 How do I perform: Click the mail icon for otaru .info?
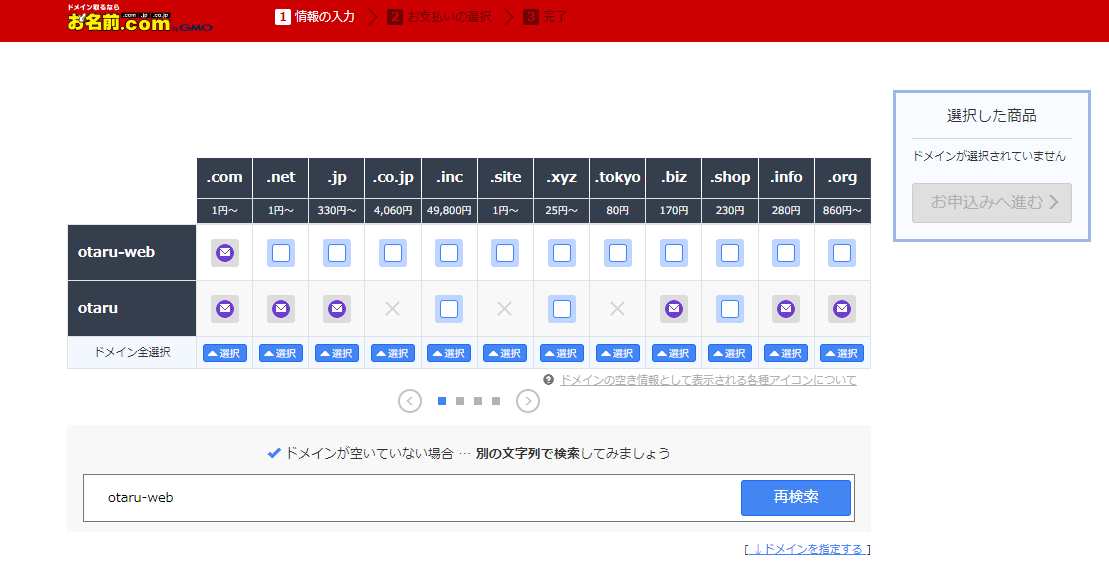click(x=786, y=308)
